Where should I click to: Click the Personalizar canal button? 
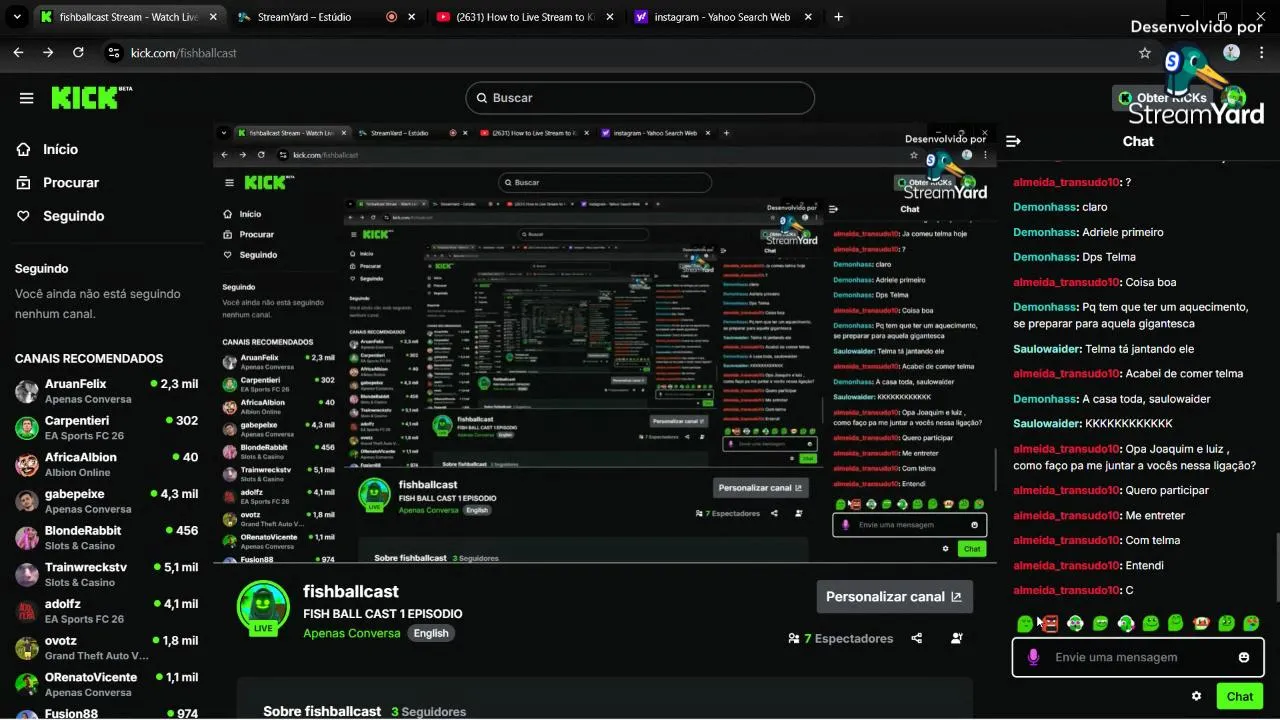[x=894, y=596]
